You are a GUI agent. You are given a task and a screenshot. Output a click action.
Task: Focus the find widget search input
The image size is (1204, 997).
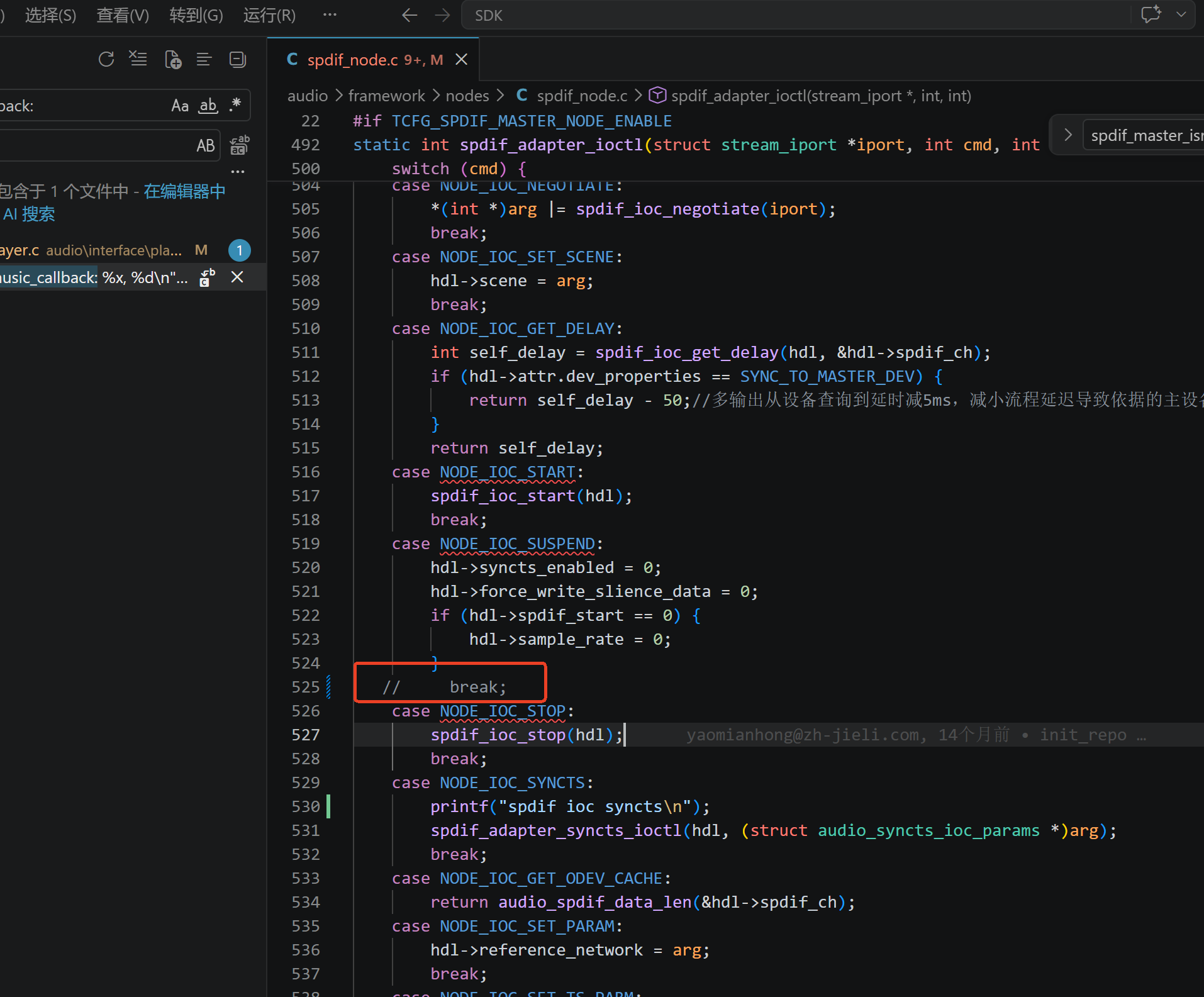pyautogui.click(x=1144, y=135)
